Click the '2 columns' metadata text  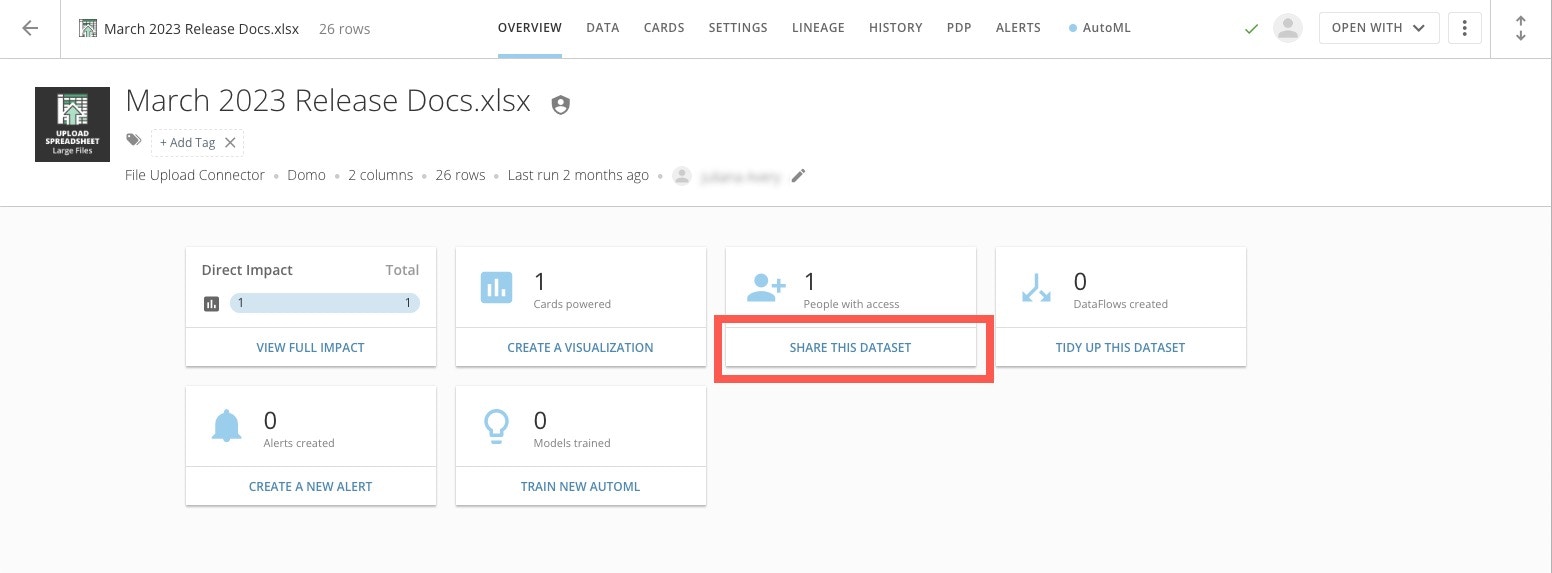click(x=381, y=175)
